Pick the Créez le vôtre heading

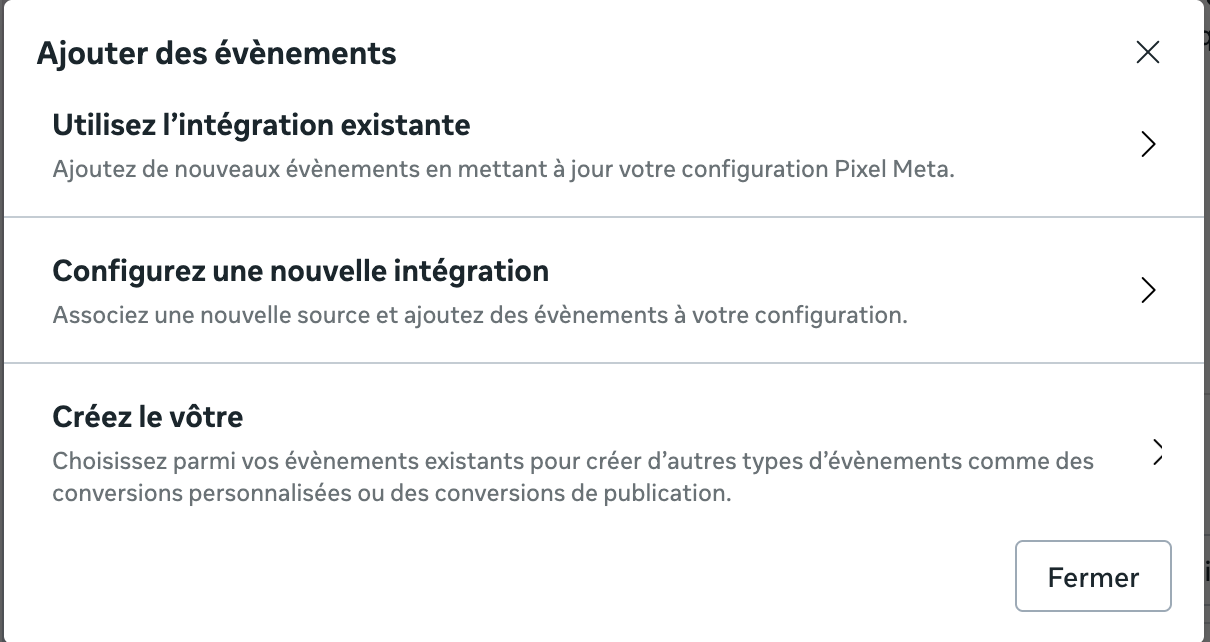click(x=147, y=416)
